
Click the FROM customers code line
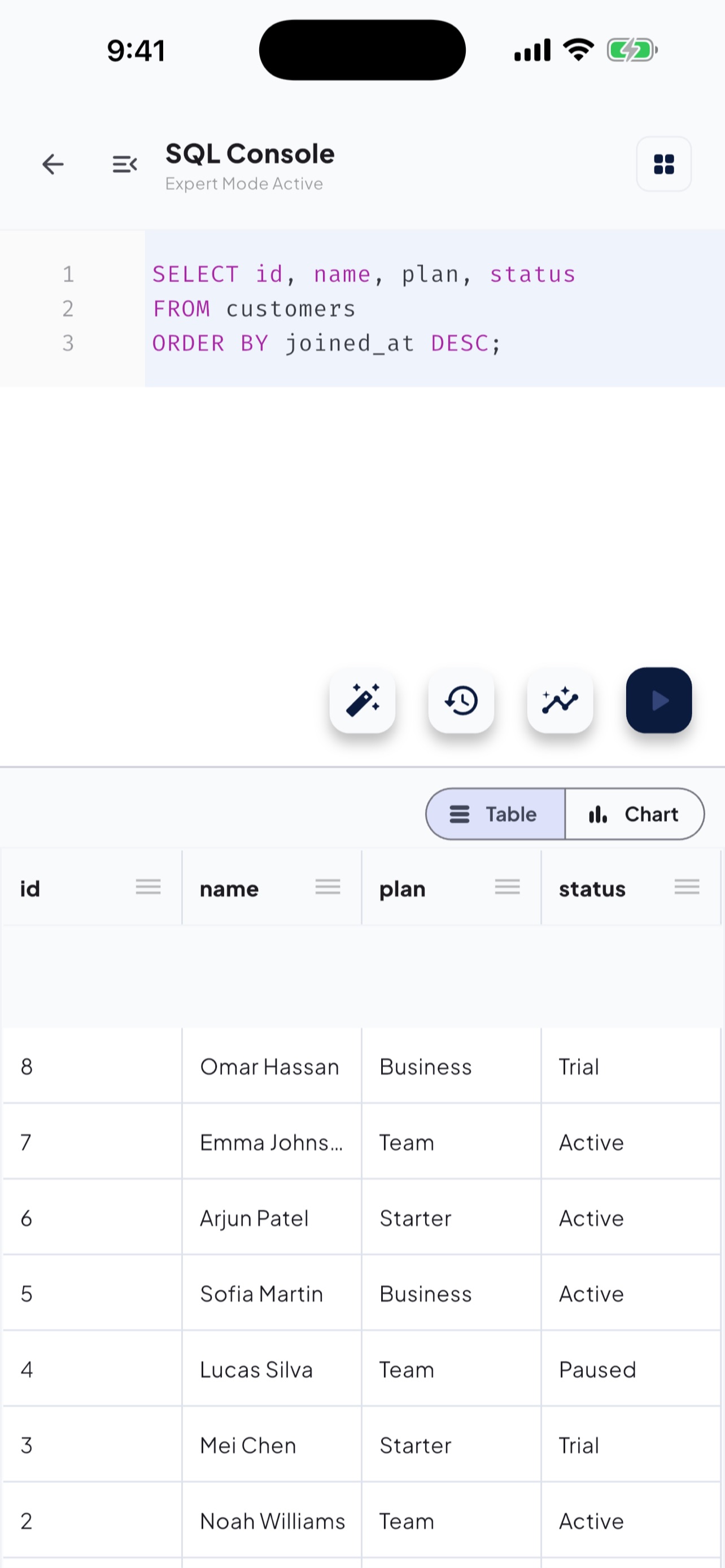tap(254, 309)
